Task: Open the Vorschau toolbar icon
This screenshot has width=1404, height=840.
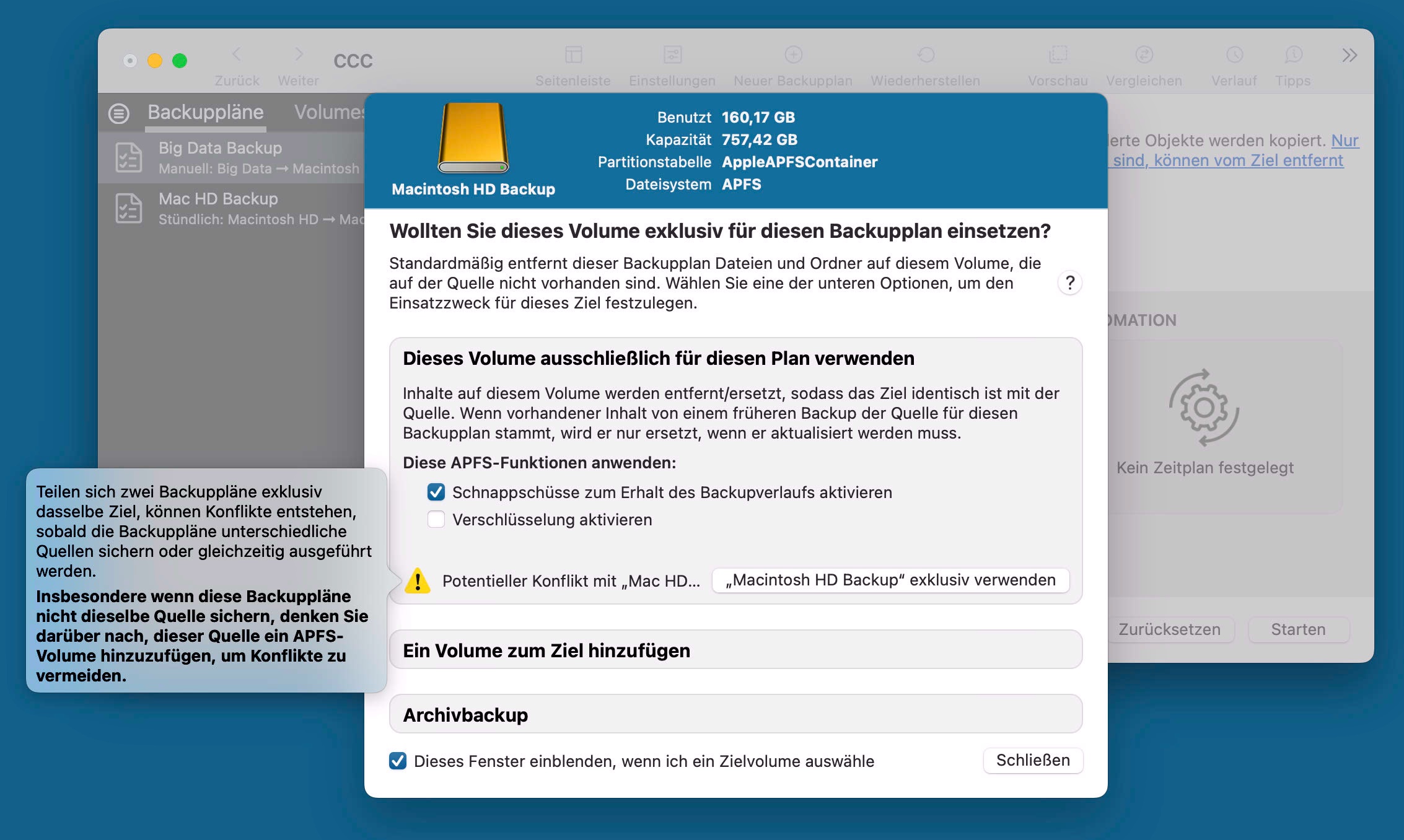Action: click(x=1058, y=55)
